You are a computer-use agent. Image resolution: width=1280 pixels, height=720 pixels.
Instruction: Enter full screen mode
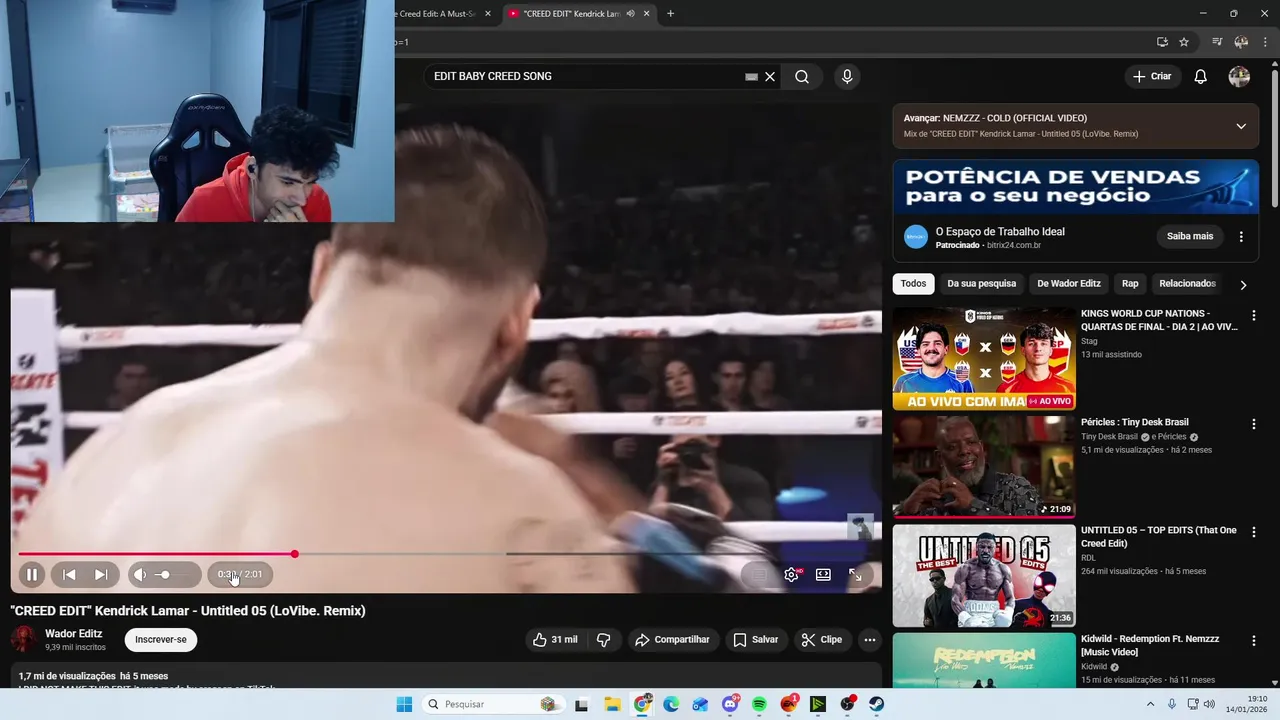pyautogui.click(x=856, y=575)
